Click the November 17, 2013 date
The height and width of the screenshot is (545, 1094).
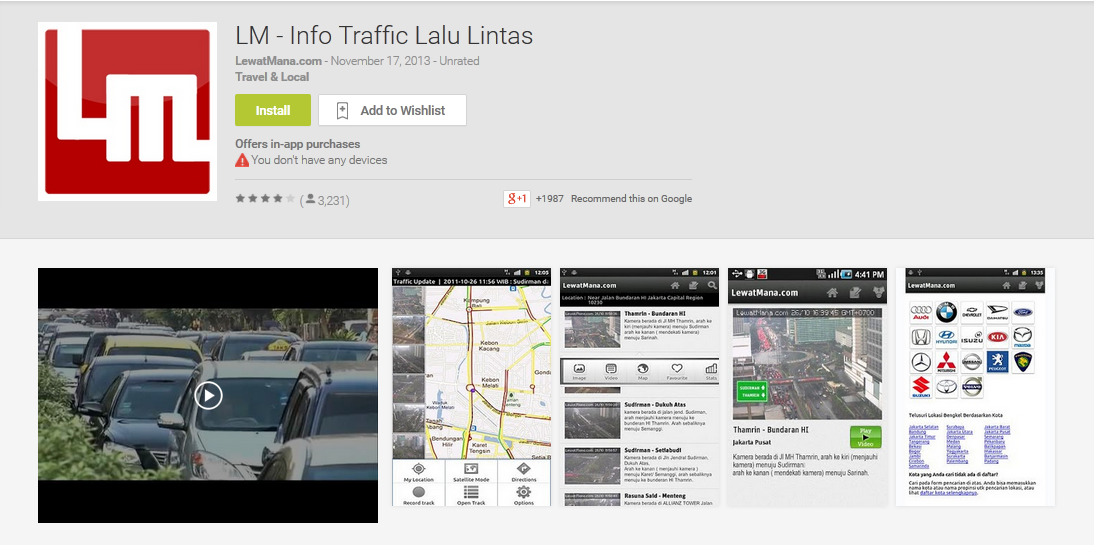coord(382,61)
